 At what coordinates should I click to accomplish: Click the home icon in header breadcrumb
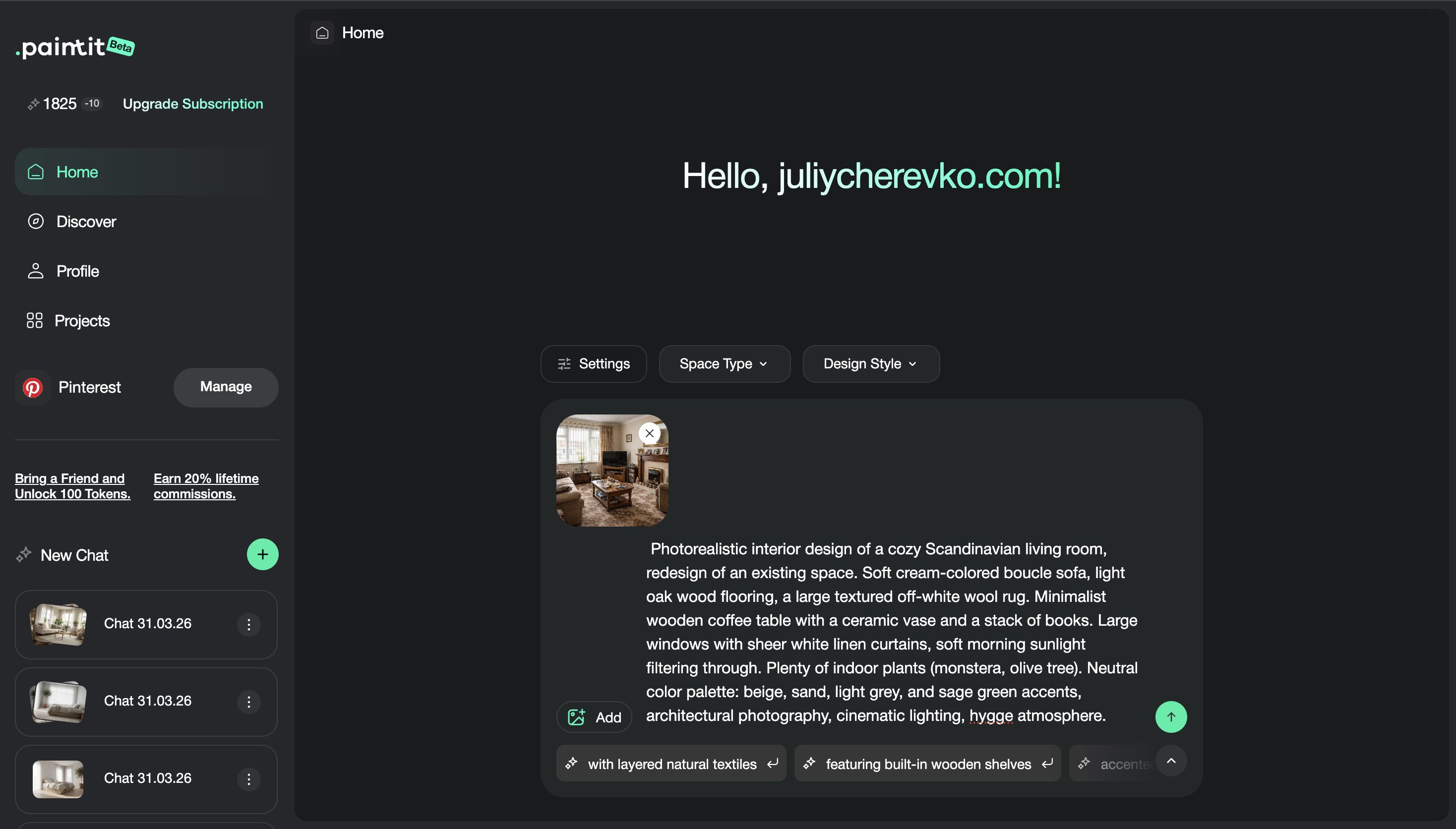pos(322,33)
